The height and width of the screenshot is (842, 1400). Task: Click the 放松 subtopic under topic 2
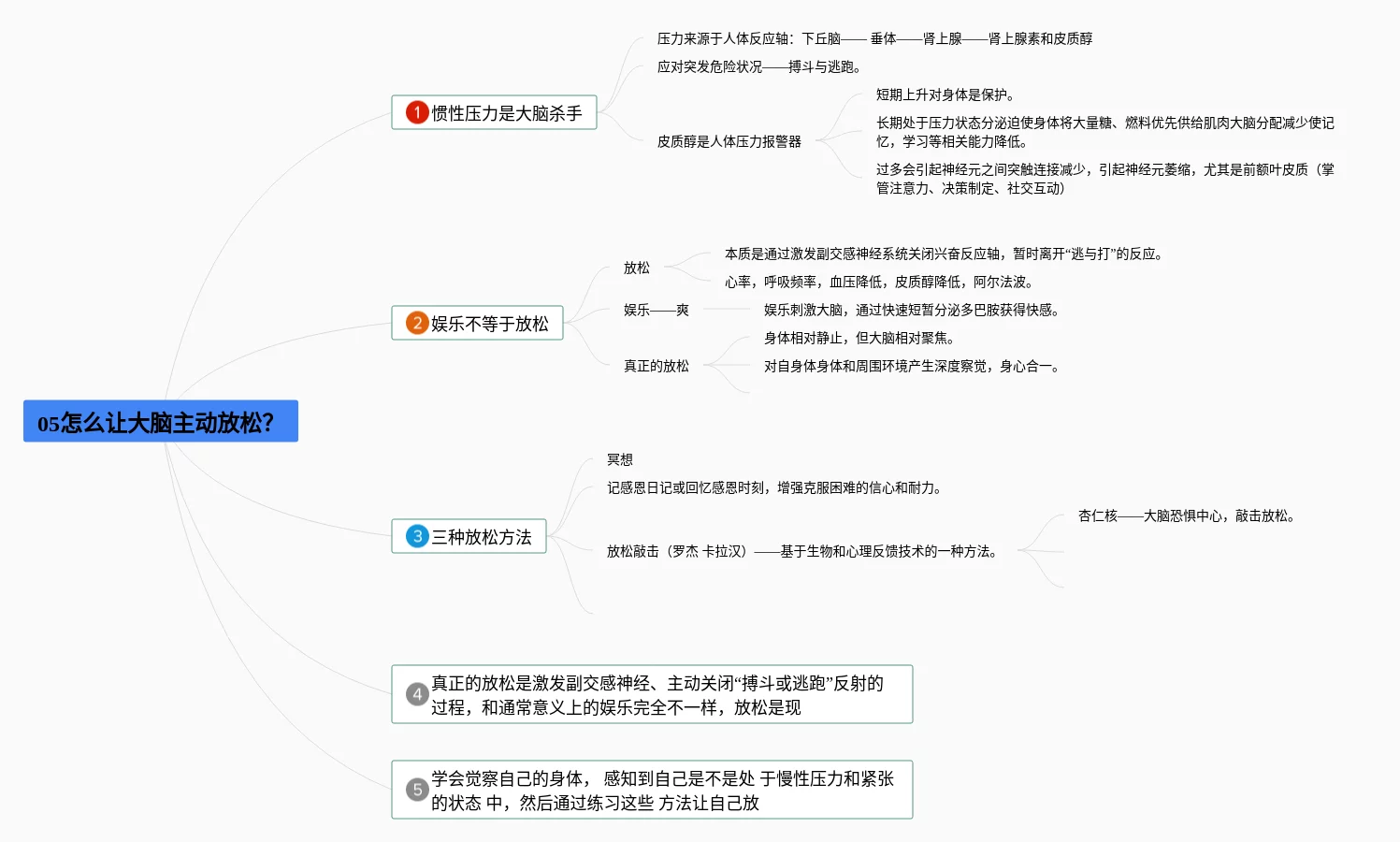[636, 269]
